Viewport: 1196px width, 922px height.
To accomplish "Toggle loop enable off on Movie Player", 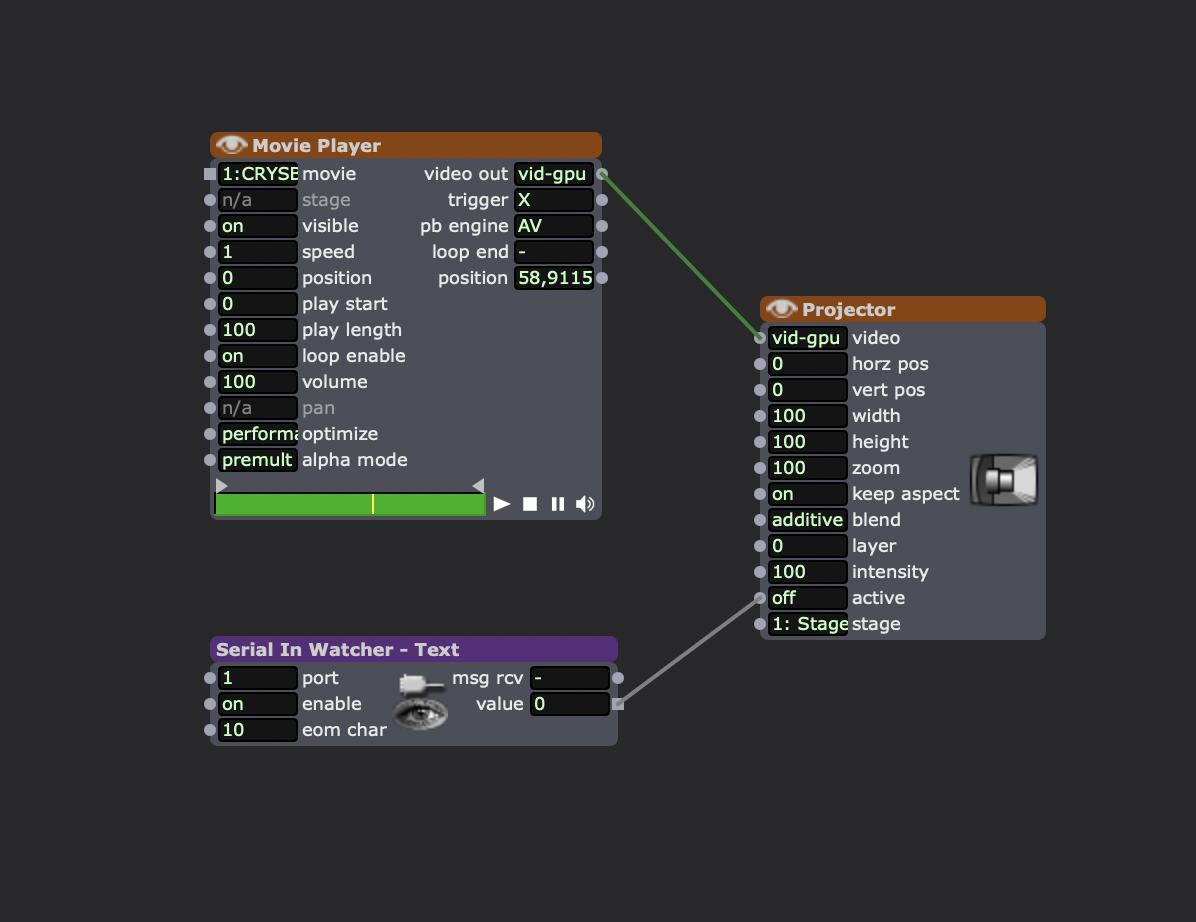I will (257, 355).
